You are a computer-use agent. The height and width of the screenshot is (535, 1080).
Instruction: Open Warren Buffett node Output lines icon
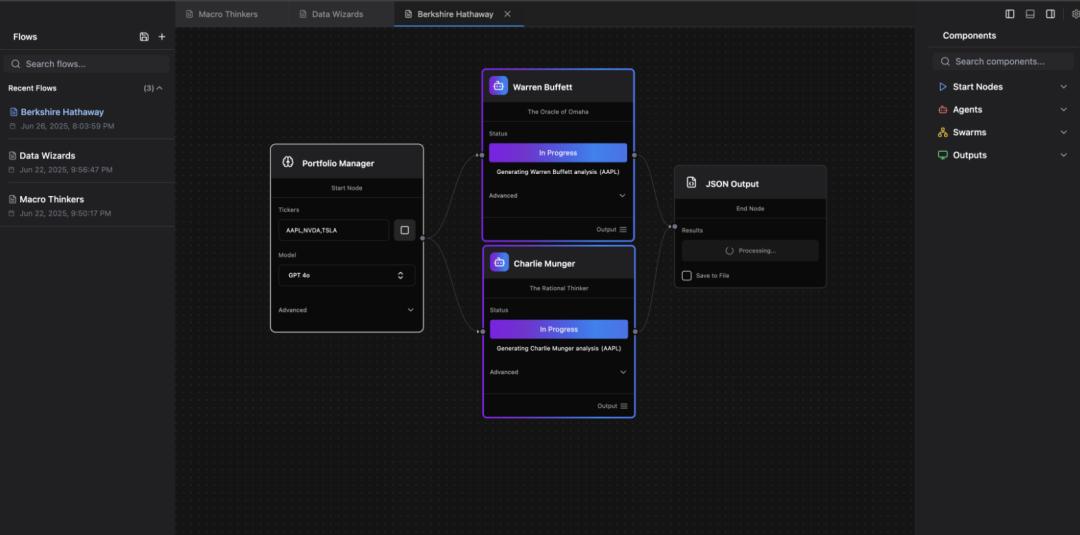pos(623,229)
